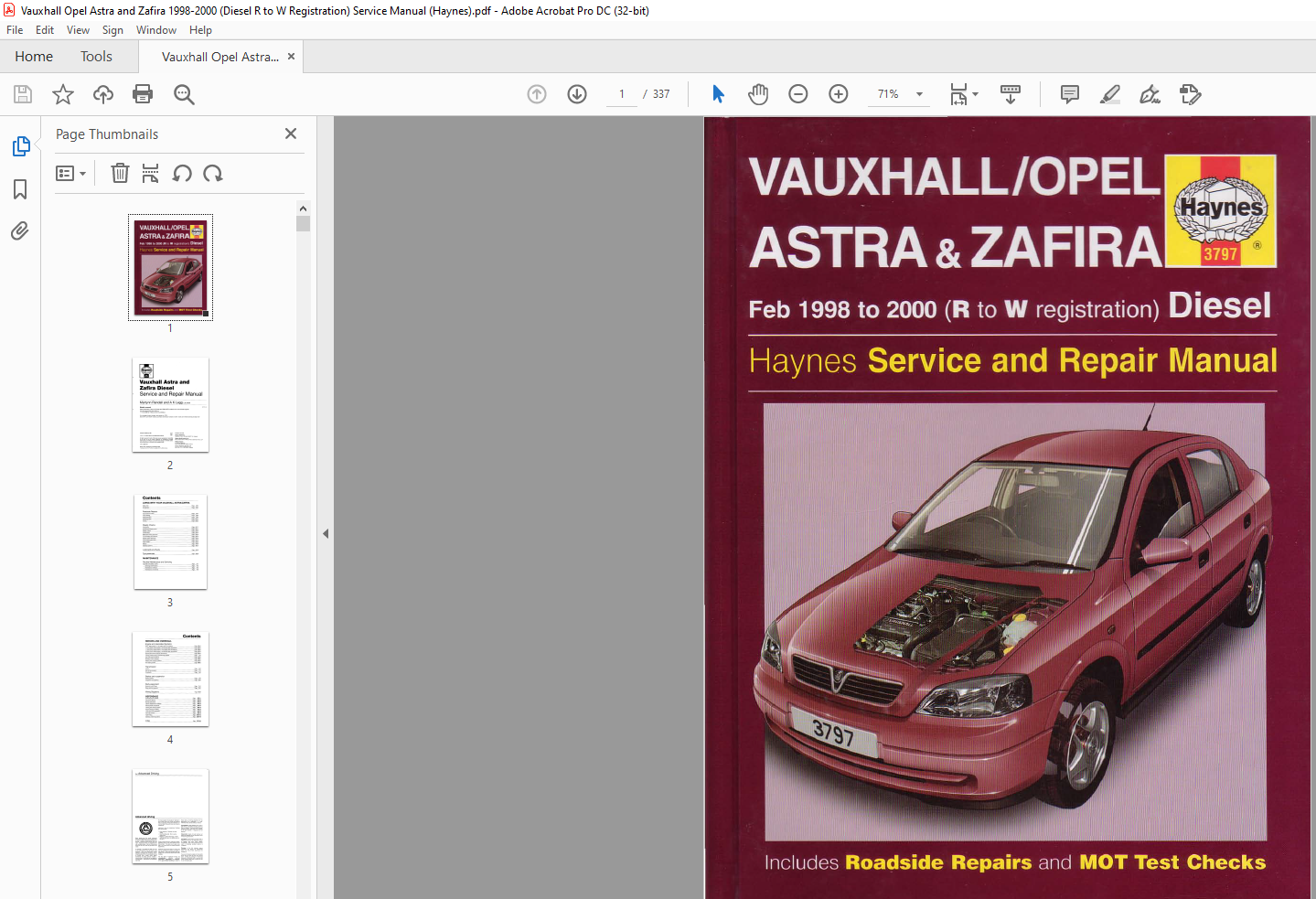The width and height of the screenshot is (1316, 899).
Task: Click the insert pages thumbnail icon
Action: (151, 173)
